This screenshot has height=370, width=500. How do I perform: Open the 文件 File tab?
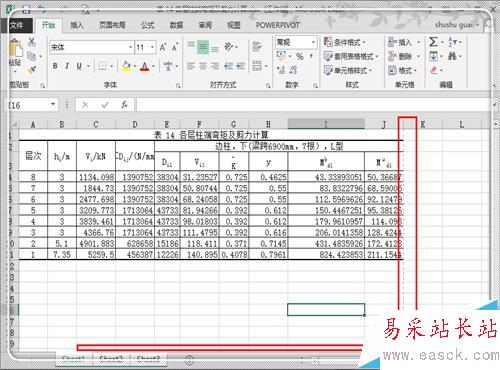click(x=16, y=25)
